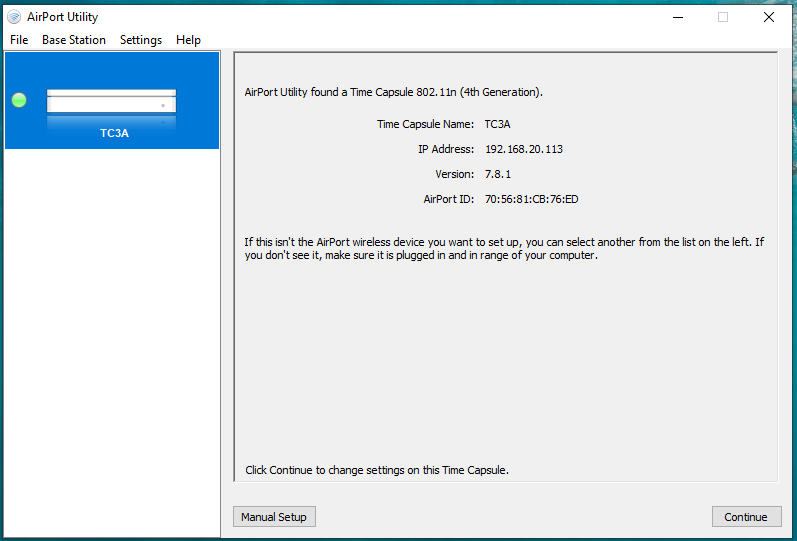Click the 'AirPort ID:' label
Viewport: 797px width, 541px height.
[x=448, y=199]
